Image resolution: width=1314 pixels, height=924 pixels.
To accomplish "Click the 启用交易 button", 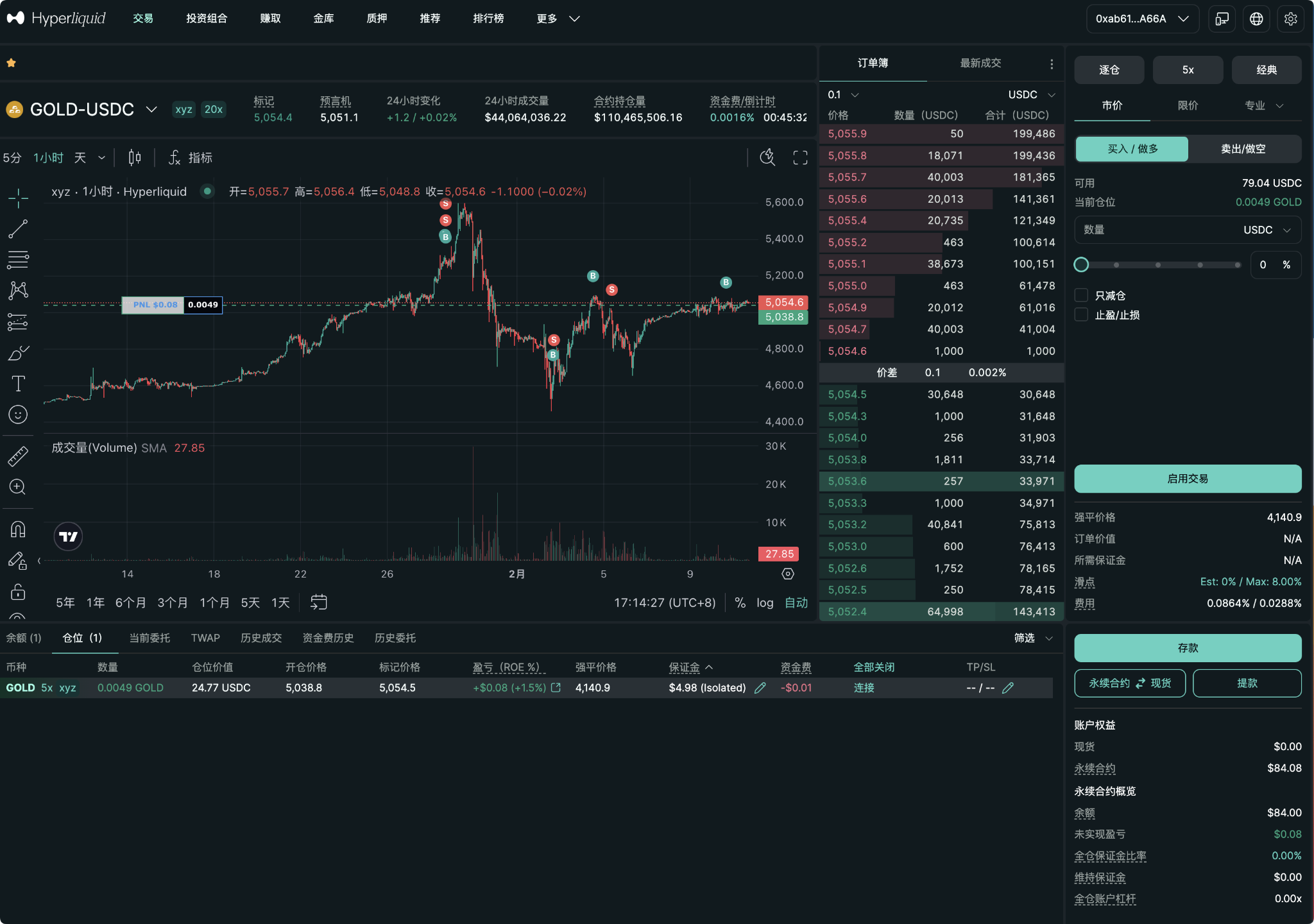I will [1186, 479].
